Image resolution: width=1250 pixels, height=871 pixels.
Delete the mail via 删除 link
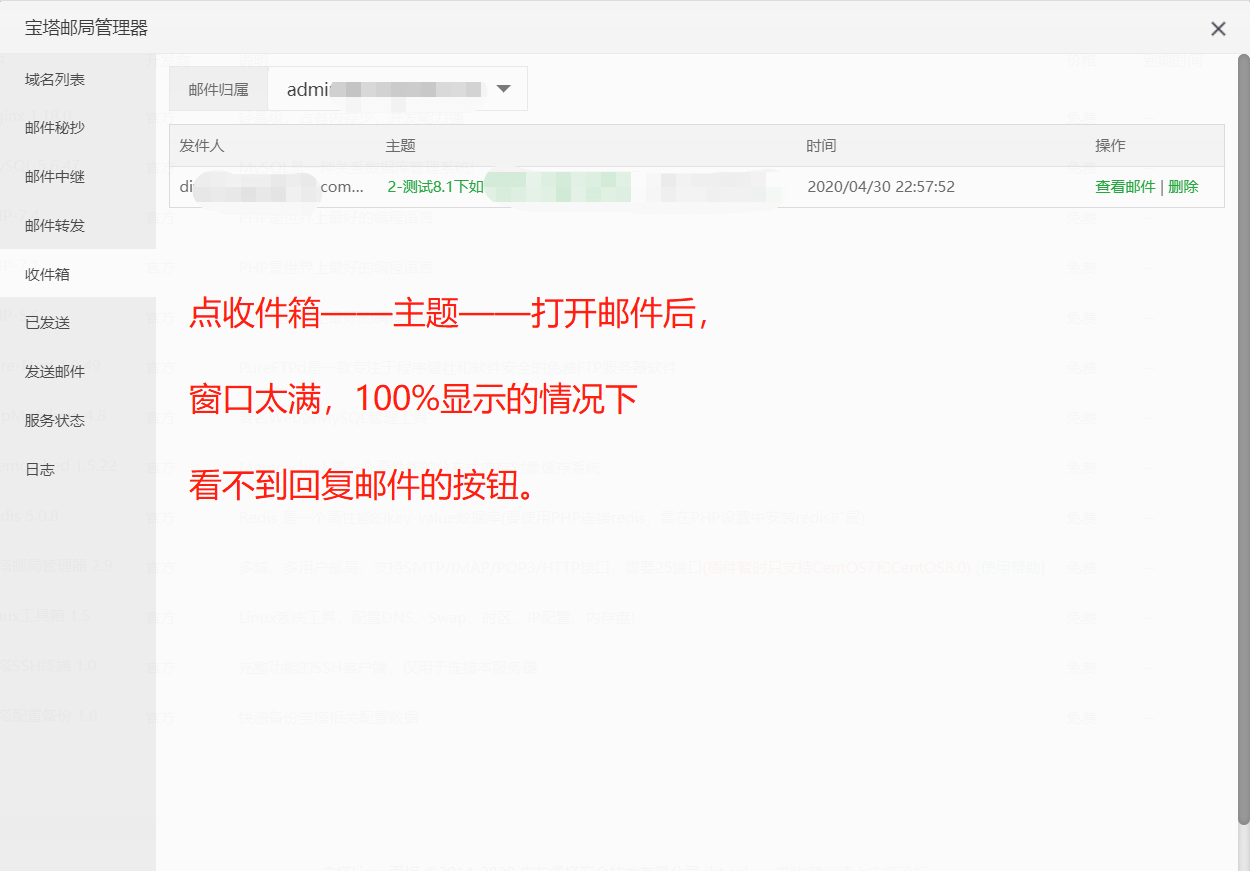click(1183, 187)
